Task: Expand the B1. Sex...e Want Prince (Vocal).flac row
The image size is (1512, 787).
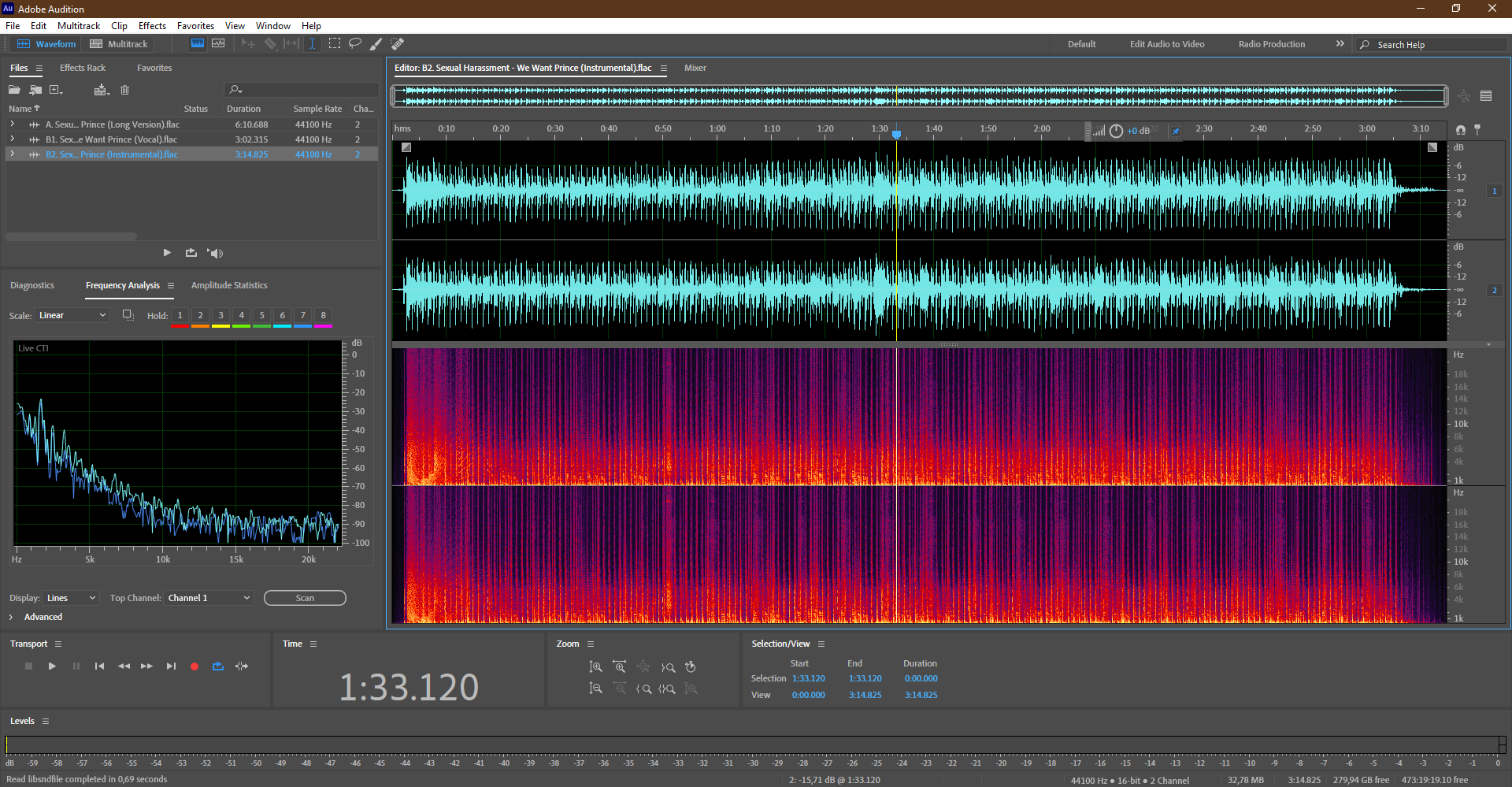Action: click(x=12, y=139)
